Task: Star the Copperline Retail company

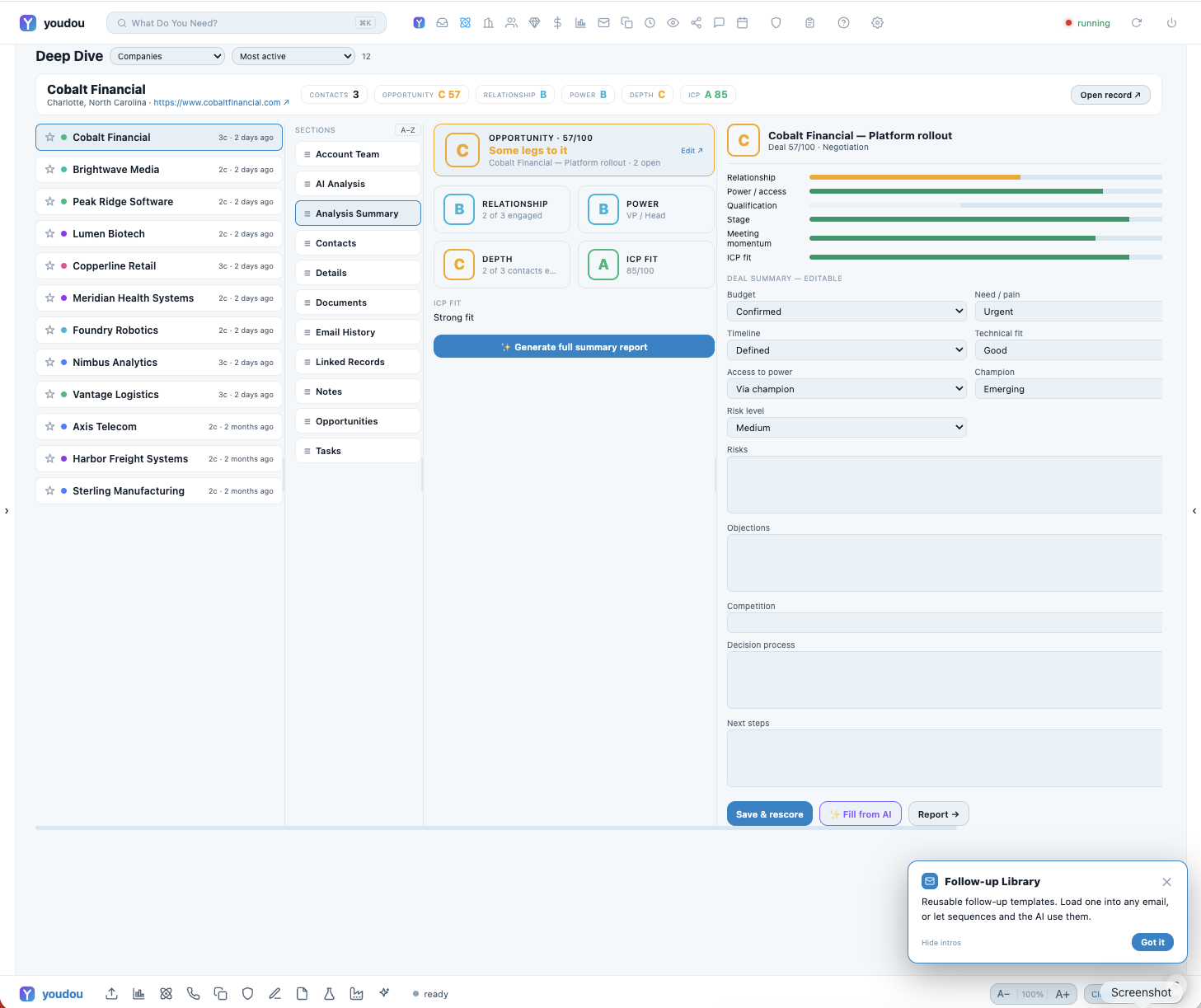Action: pos(50,266)
